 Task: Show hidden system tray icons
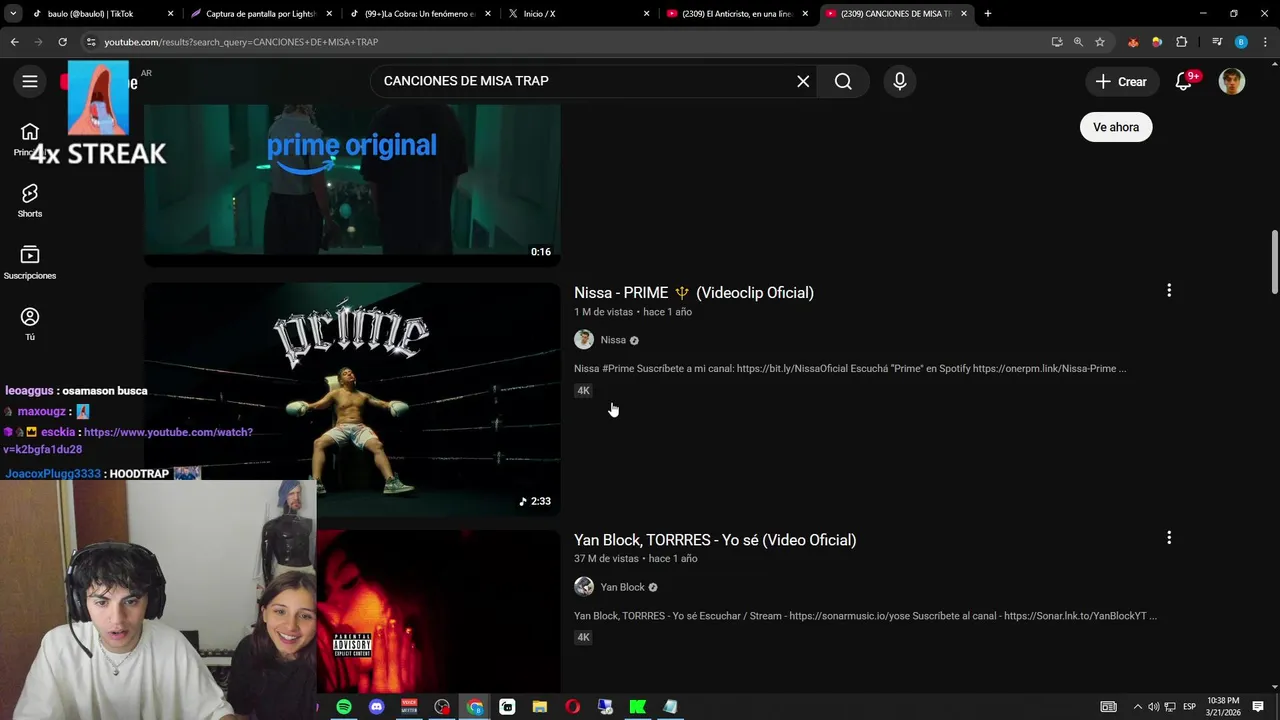coord(1137,707)
